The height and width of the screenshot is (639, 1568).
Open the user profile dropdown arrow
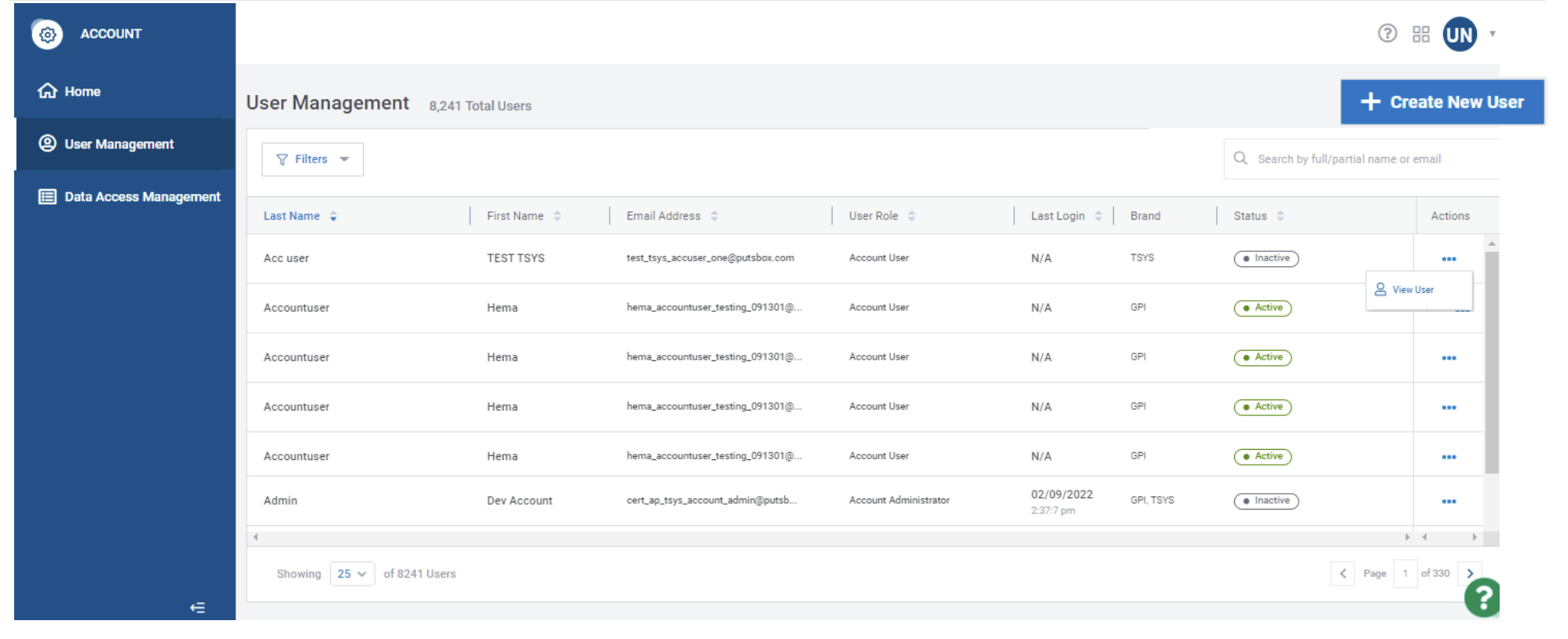coord(1493,34)
